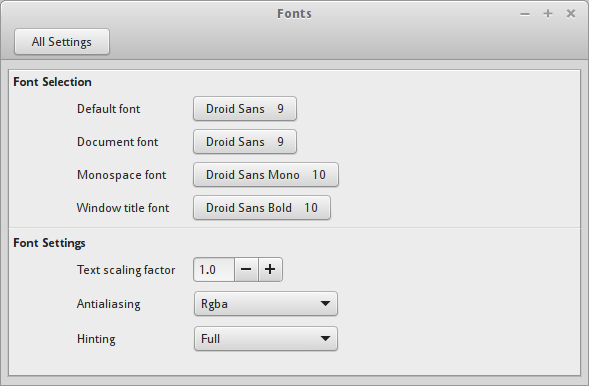Open Document font chooser button

(x=245, y=142)
